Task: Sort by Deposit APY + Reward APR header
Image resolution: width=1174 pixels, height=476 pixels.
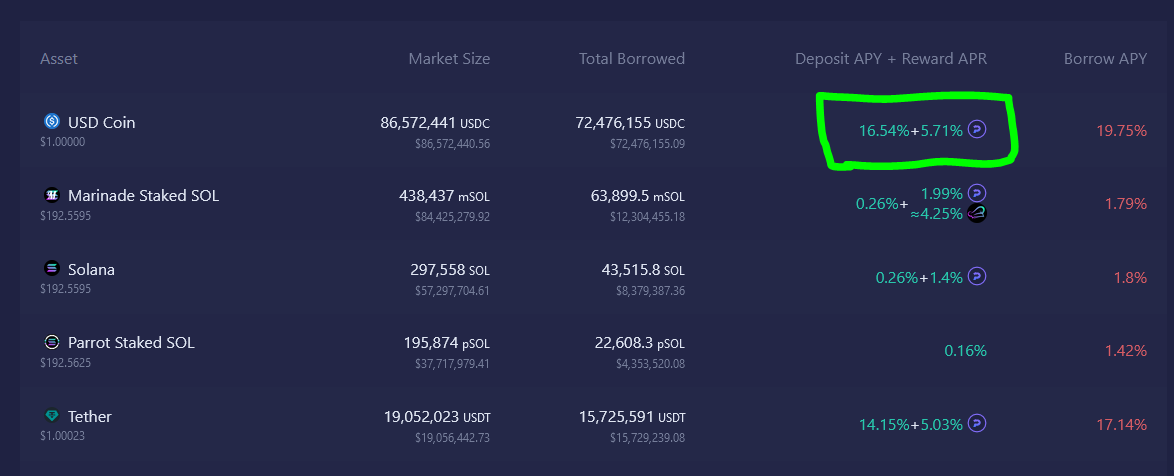Action: (891, 58)
